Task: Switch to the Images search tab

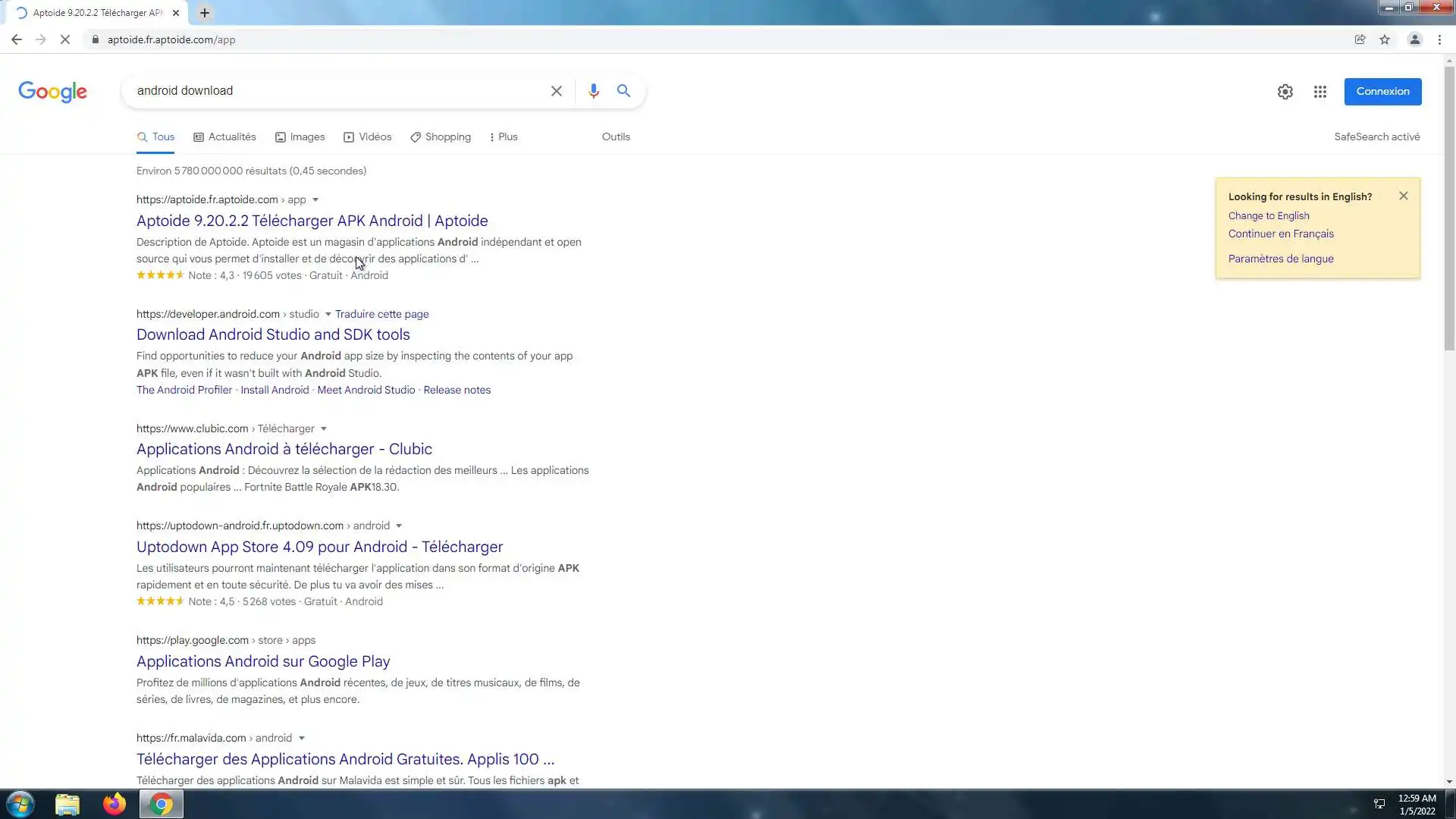Action: click(300, 137)
